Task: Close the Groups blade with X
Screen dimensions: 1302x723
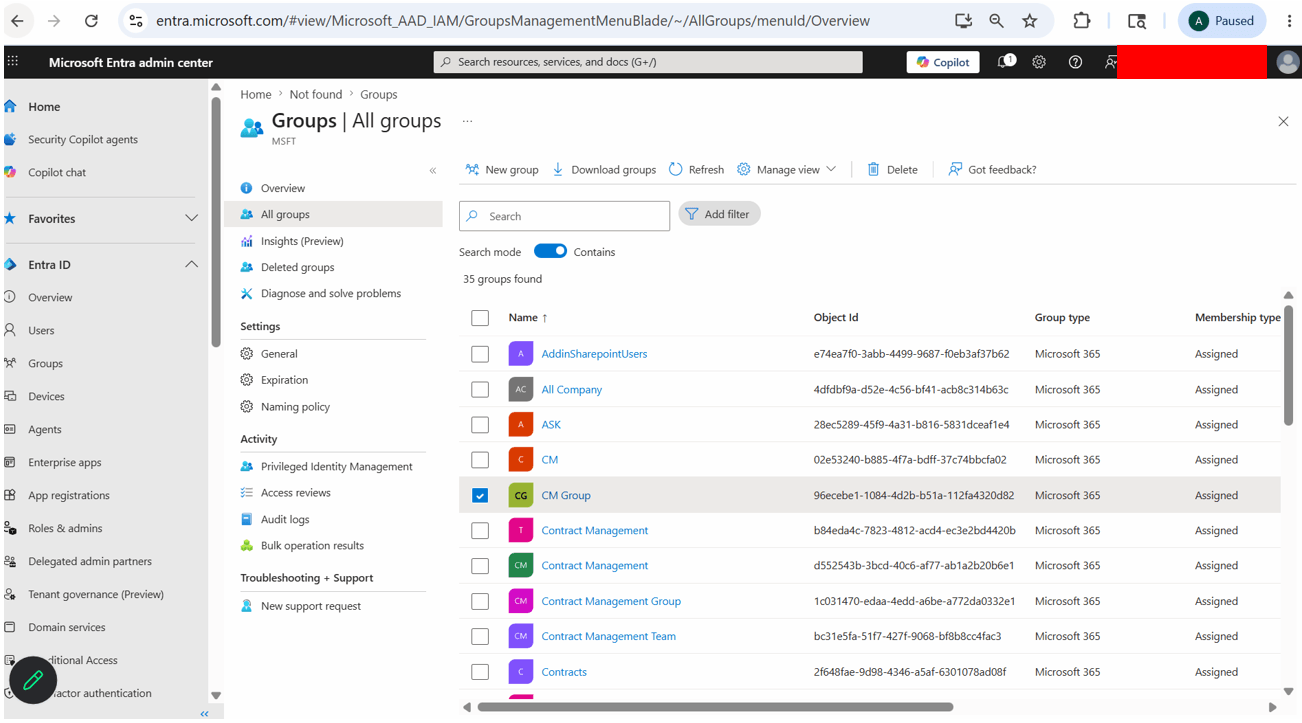Action: click(1283, 121)
